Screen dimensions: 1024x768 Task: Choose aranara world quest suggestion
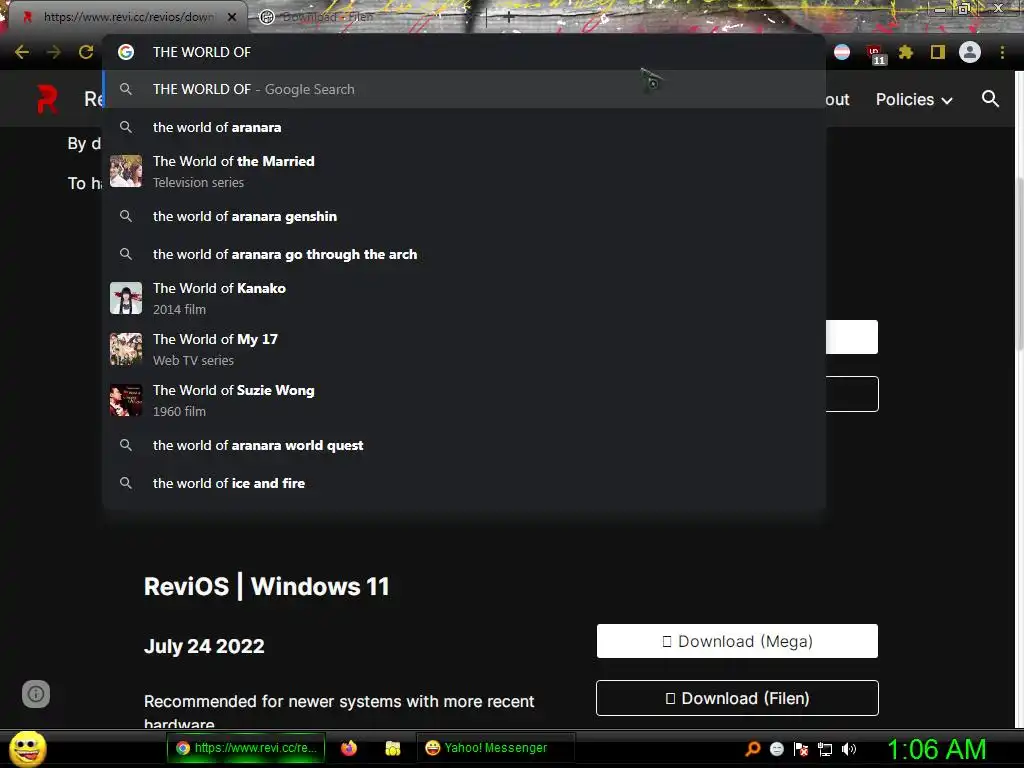tap(464, 445)
